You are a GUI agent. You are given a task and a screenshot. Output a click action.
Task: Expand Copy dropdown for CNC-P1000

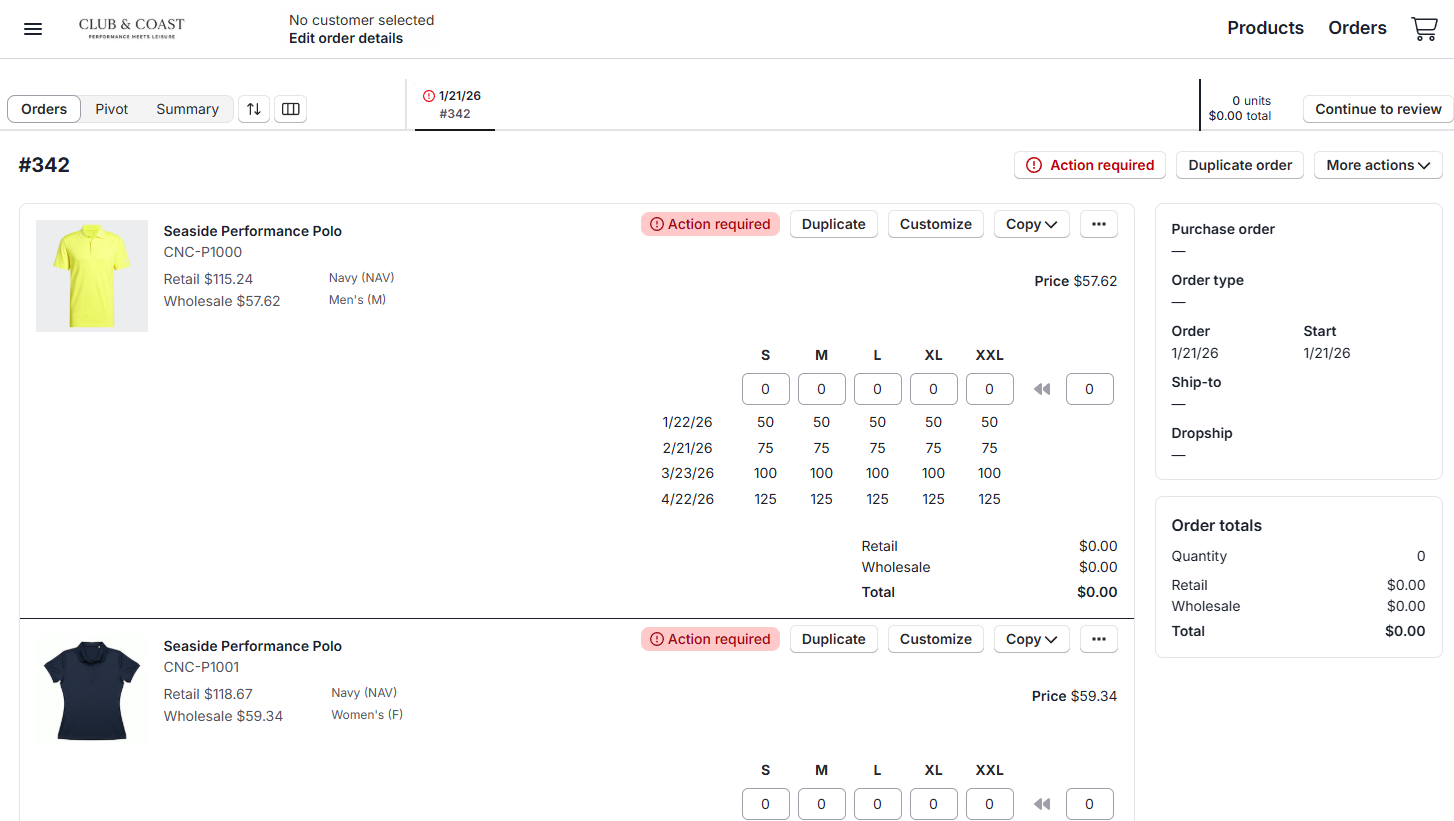(1031, 224)
